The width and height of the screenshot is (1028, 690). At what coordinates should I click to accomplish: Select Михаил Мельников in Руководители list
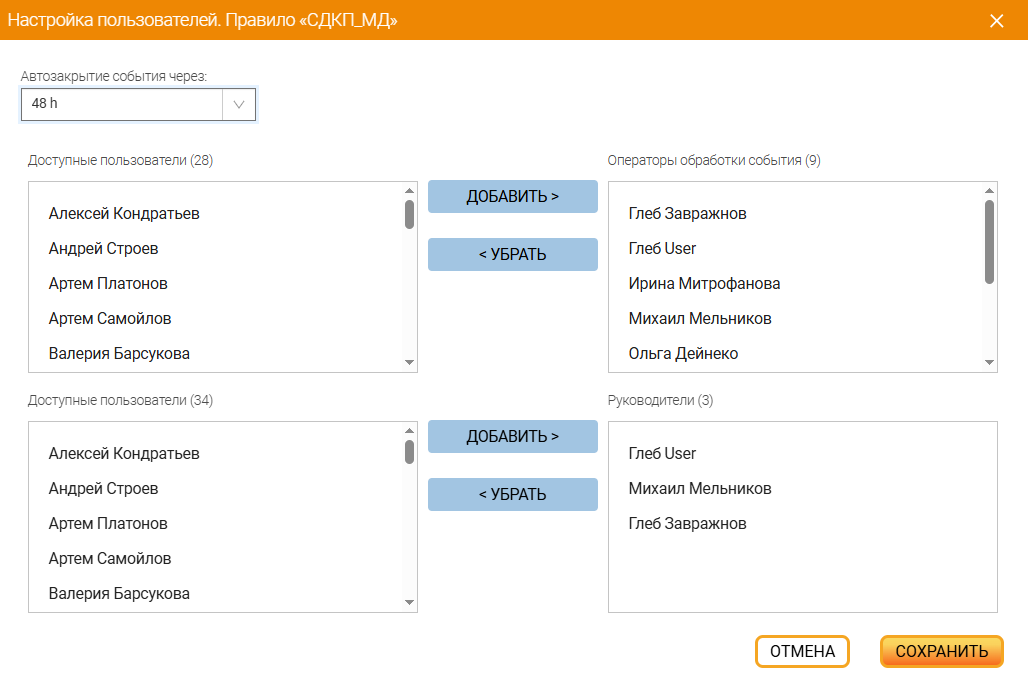click(x=699, y=489)
